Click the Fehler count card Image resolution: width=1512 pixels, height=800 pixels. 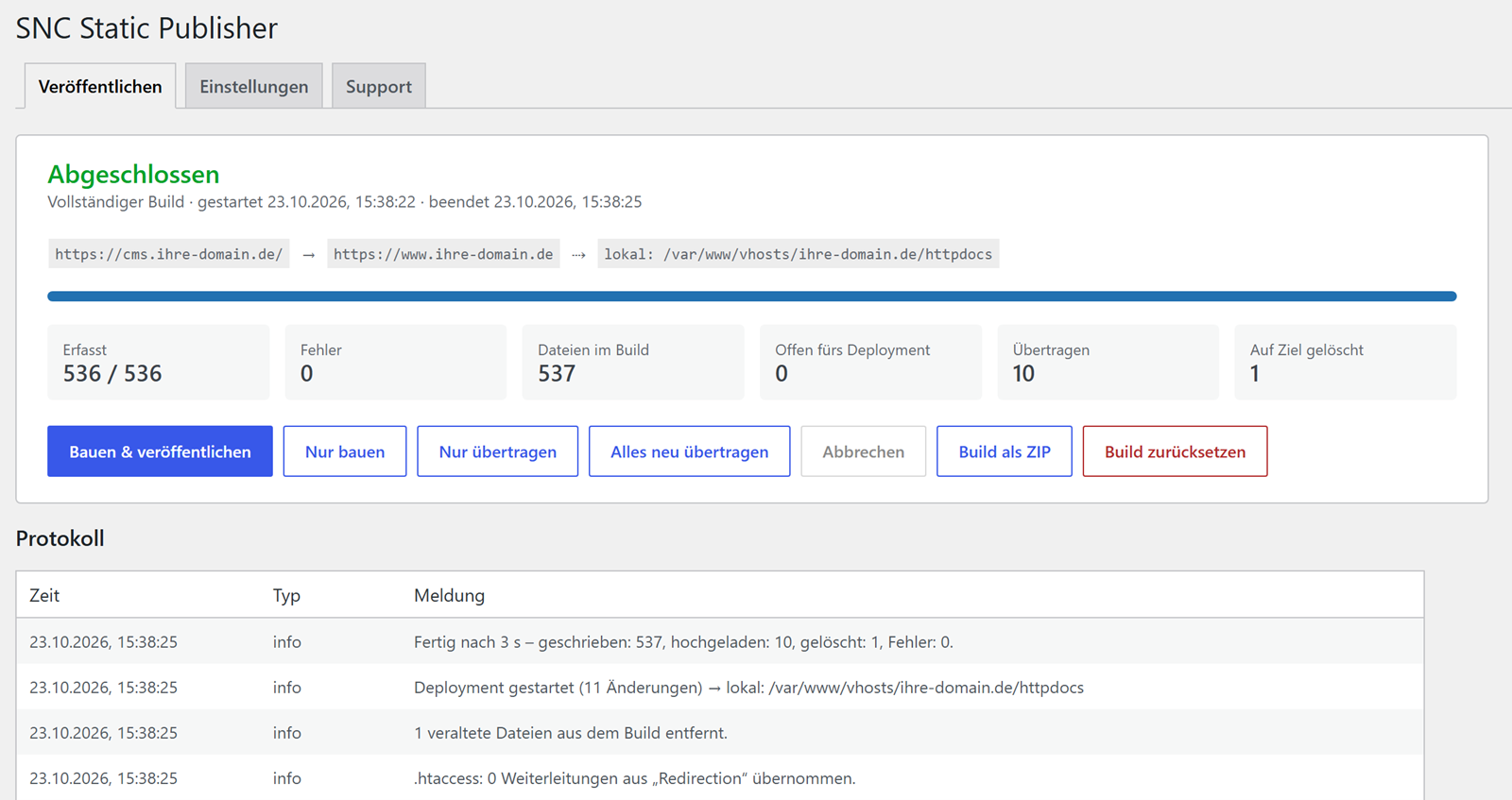[x=396, y=363]
